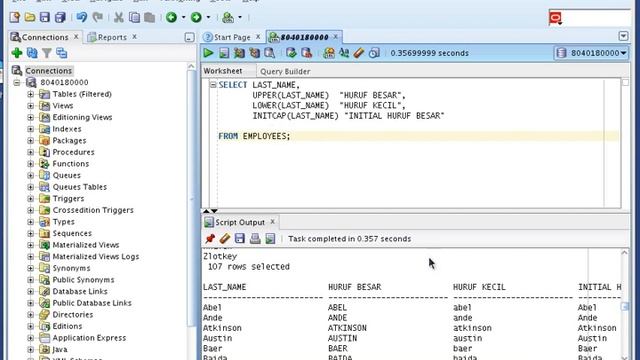Viewport: 640px width, 360px height.
Task: Click the Copy icon in main toolbar
Action: (134, 17)
